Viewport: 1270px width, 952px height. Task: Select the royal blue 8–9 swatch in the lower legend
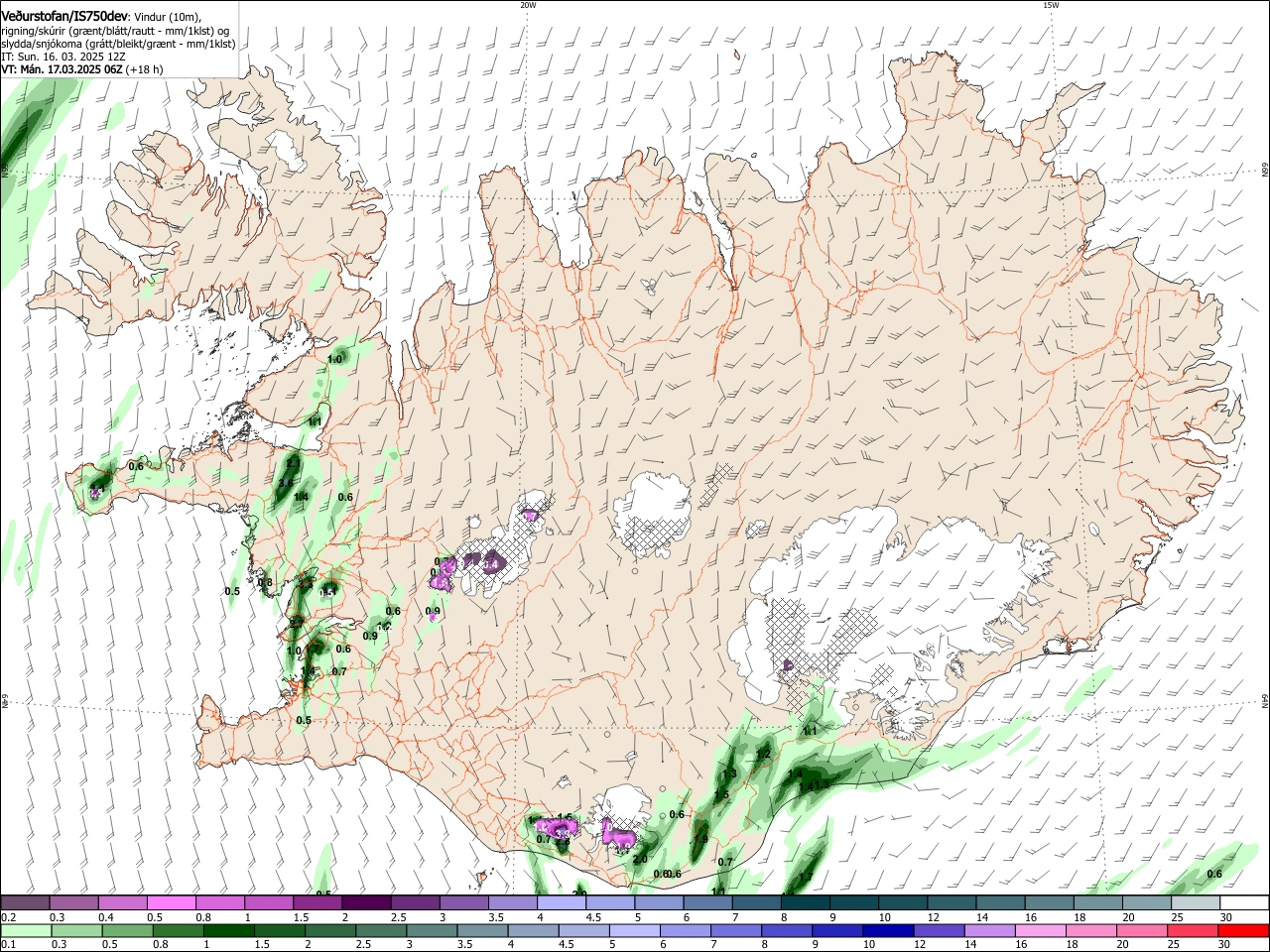[x=787, y=930]
